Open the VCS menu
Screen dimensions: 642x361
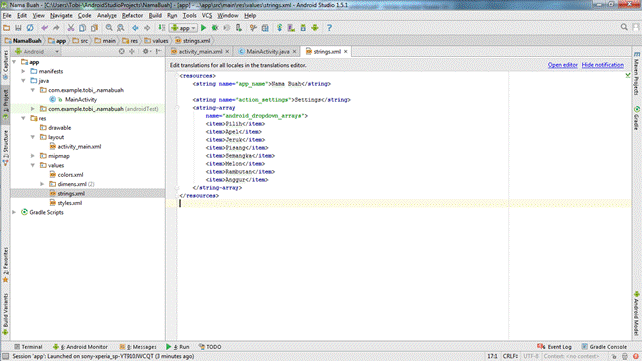(x=207, y=16)
